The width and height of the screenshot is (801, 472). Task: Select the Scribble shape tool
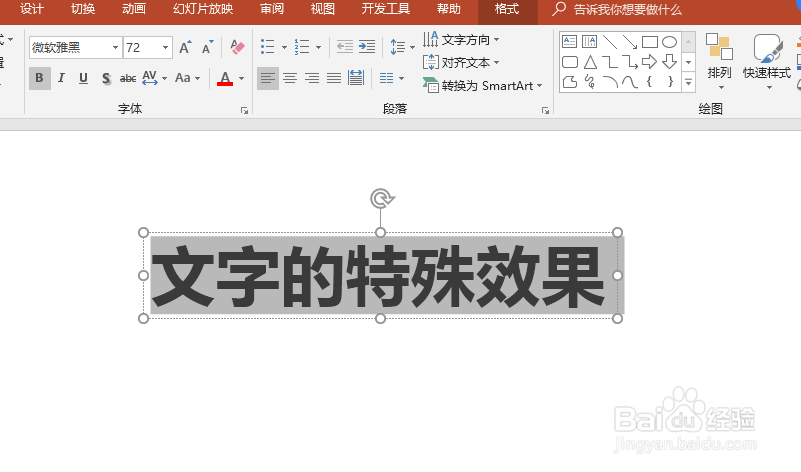[590, 82]
